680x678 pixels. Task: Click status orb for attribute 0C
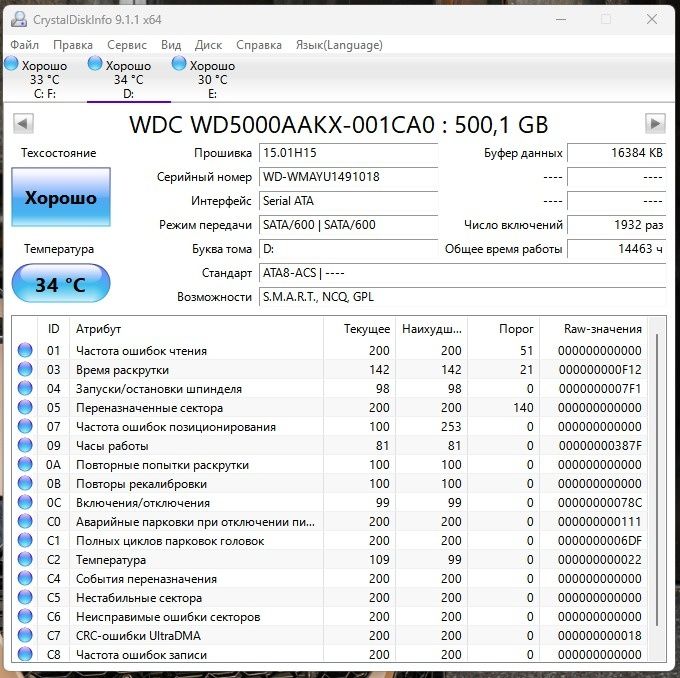(25, 502)
